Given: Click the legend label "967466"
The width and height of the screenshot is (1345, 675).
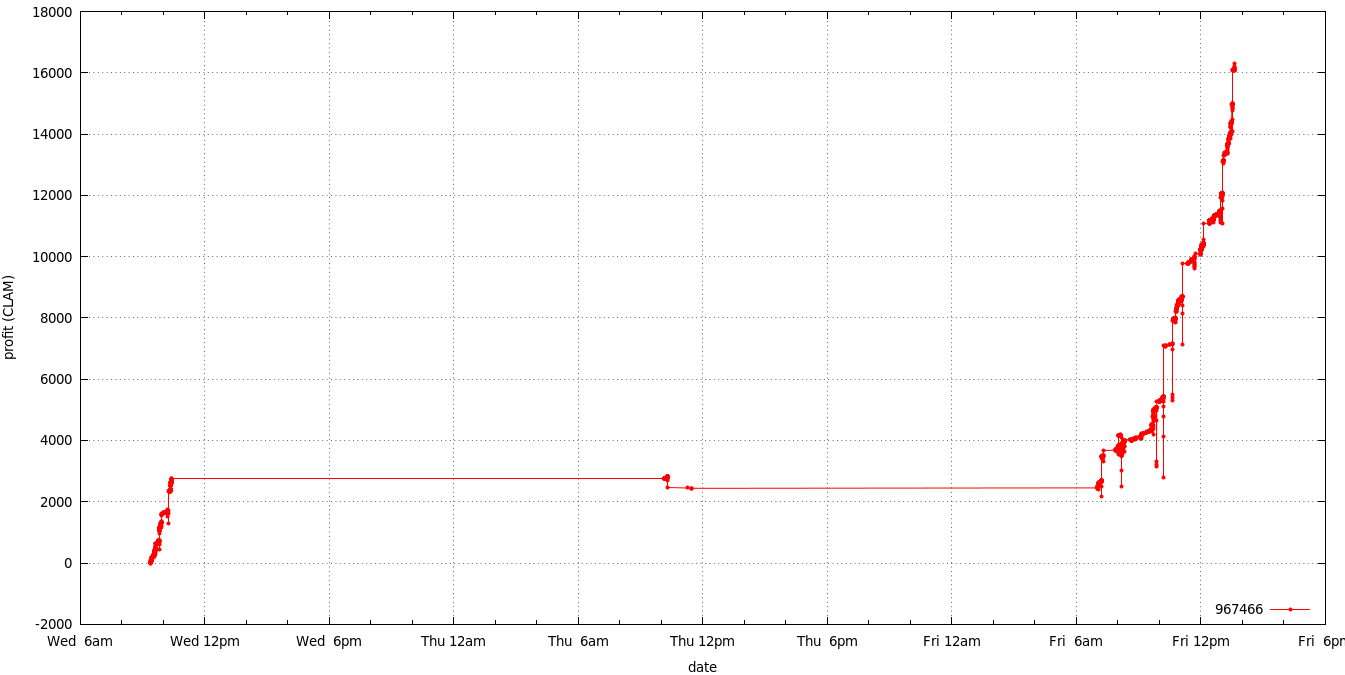Looking at the screenshot, I should (1239, 609).
